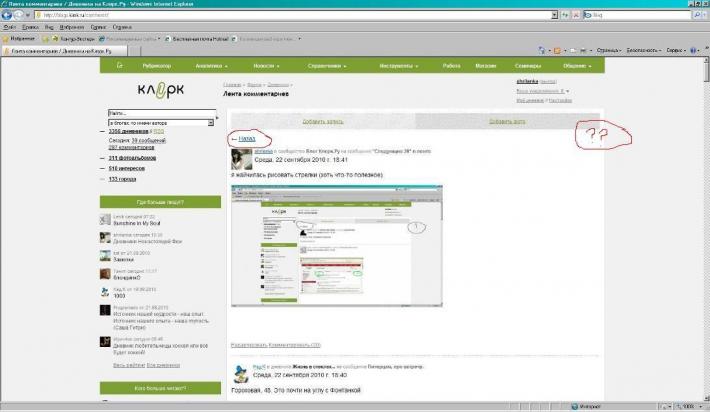Image resolution: width=710 pixels, height=412 pixels.
Task: Click the Read mail icon in the command bar
Action: tap(573, 51)
